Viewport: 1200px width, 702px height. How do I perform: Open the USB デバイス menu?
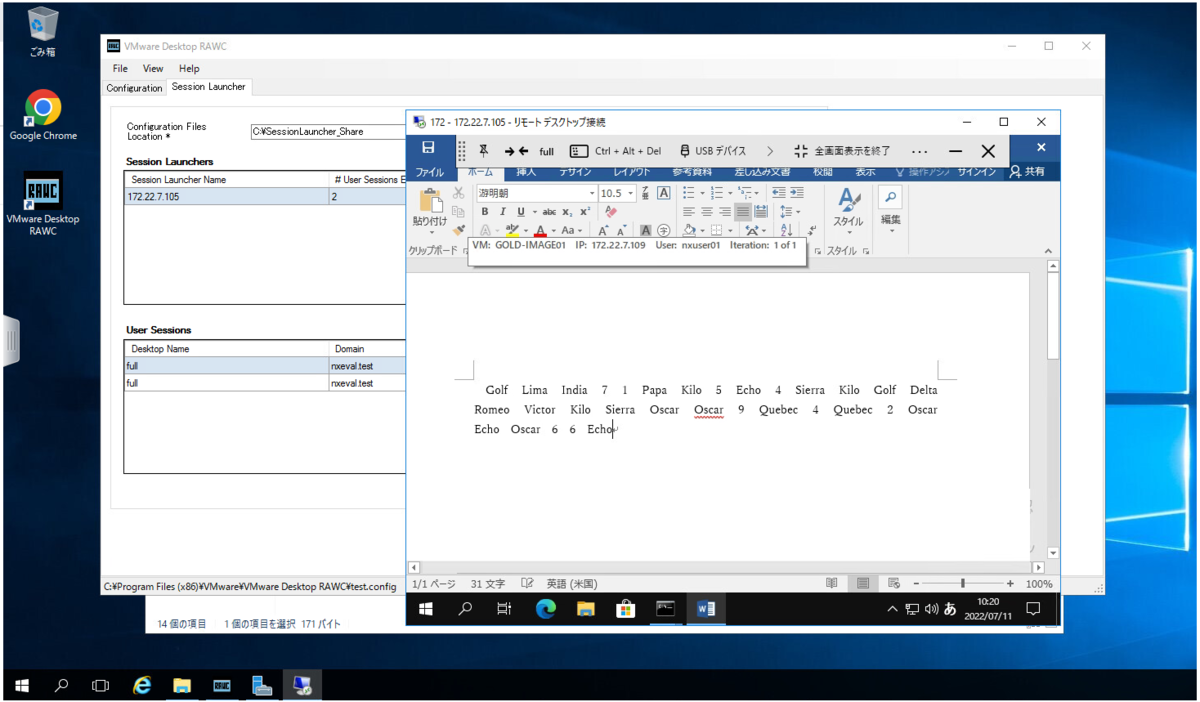pyautogui.click(x=713, y=151)
